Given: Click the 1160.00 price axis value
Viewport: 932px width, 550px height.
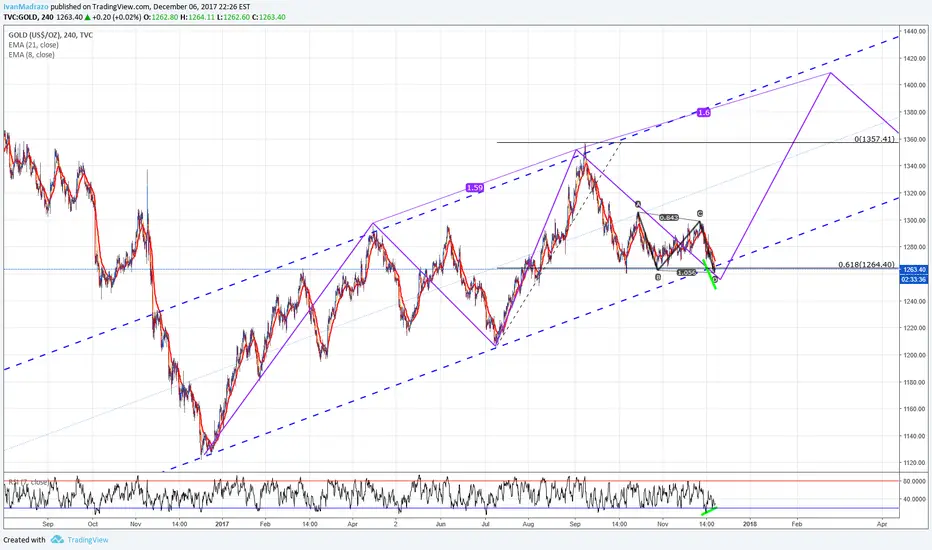Looking at the screenshot, I should pyautogui.click(x=915, y=408).
